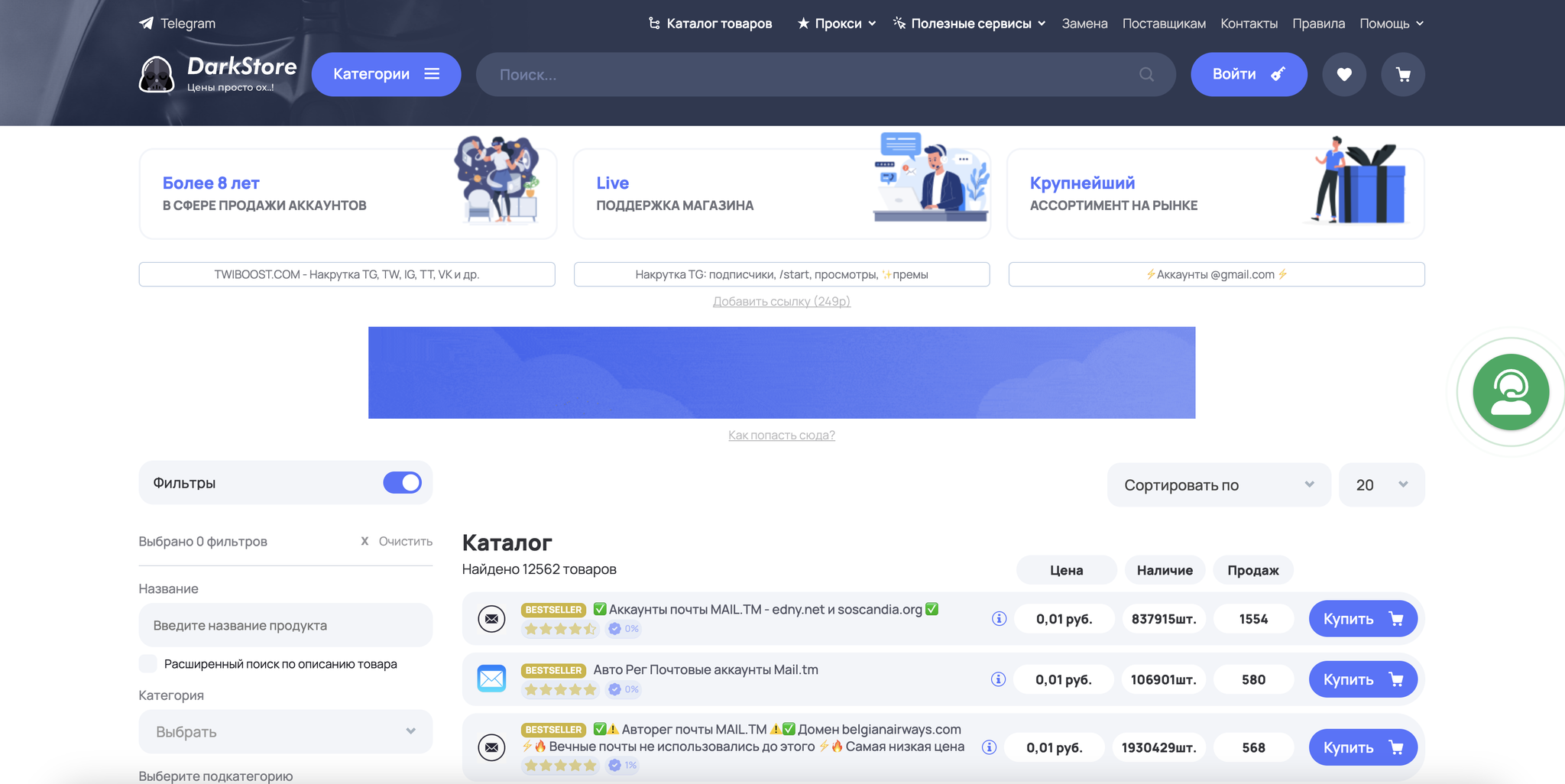This screenshot has width=1565, height=784.
Task: Open Поставщикам in top menu
Action: pyautogui.click(x=1164, y=24)
